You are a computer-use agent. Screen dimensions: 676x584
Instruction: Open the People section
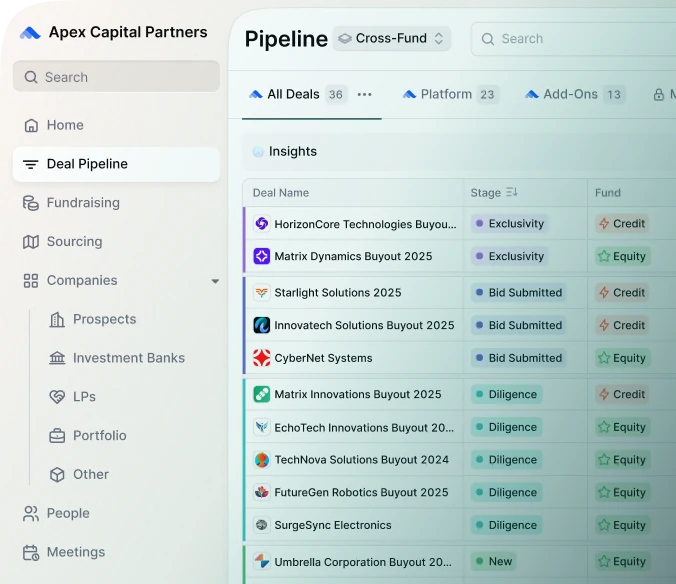(116, 513)
